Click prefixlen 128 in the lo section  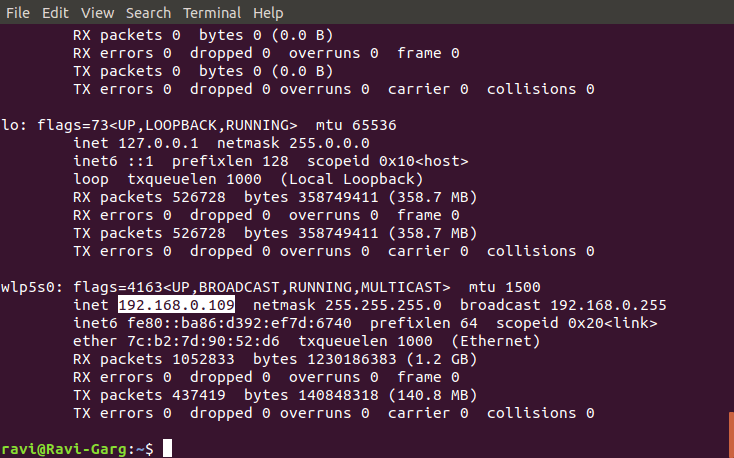click(230, 161)
